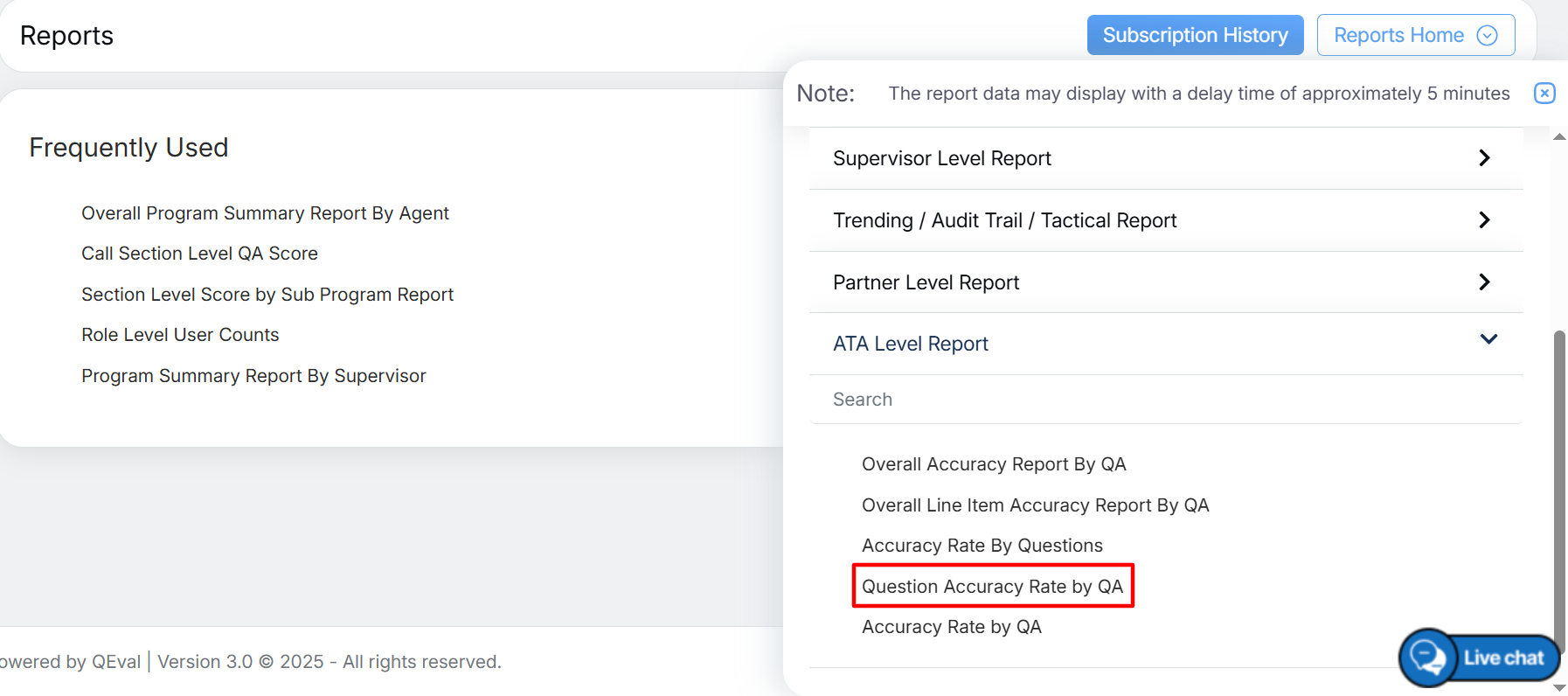The width and height of the screenshot is (1568, 696).
Task: Expand Supervisor Level Report chevron
Action: tap(1483, 158)
